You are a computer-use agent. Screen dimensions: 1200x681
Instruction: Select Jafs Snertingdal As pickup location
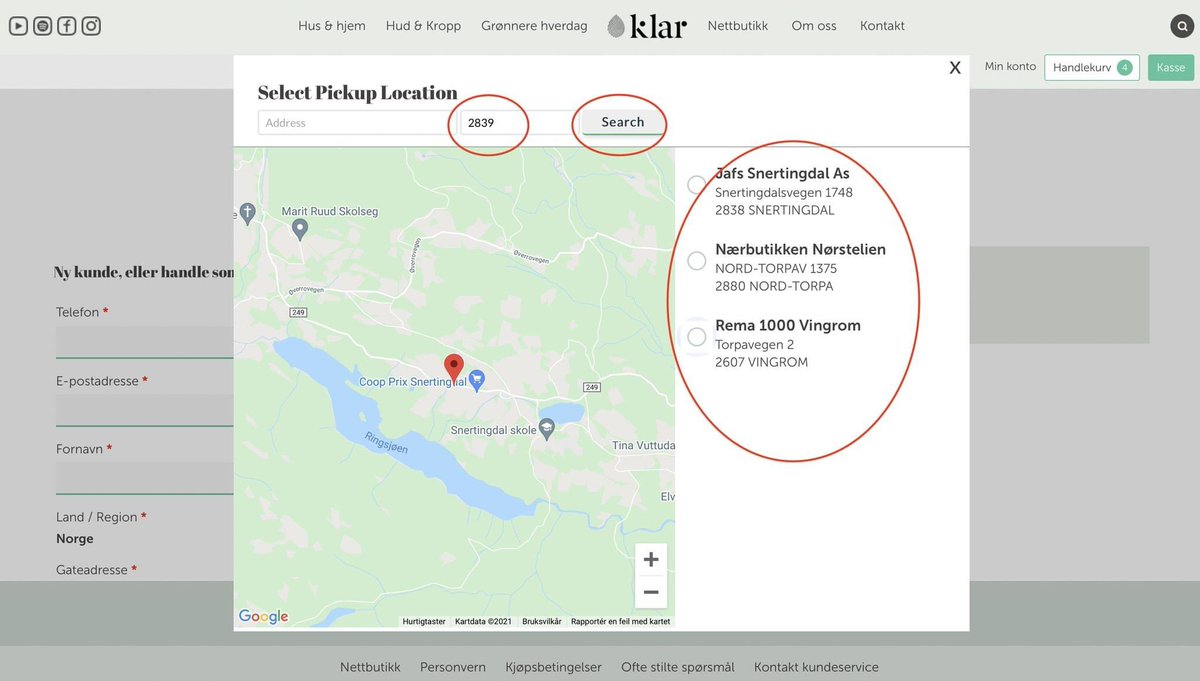click(697, 185)
